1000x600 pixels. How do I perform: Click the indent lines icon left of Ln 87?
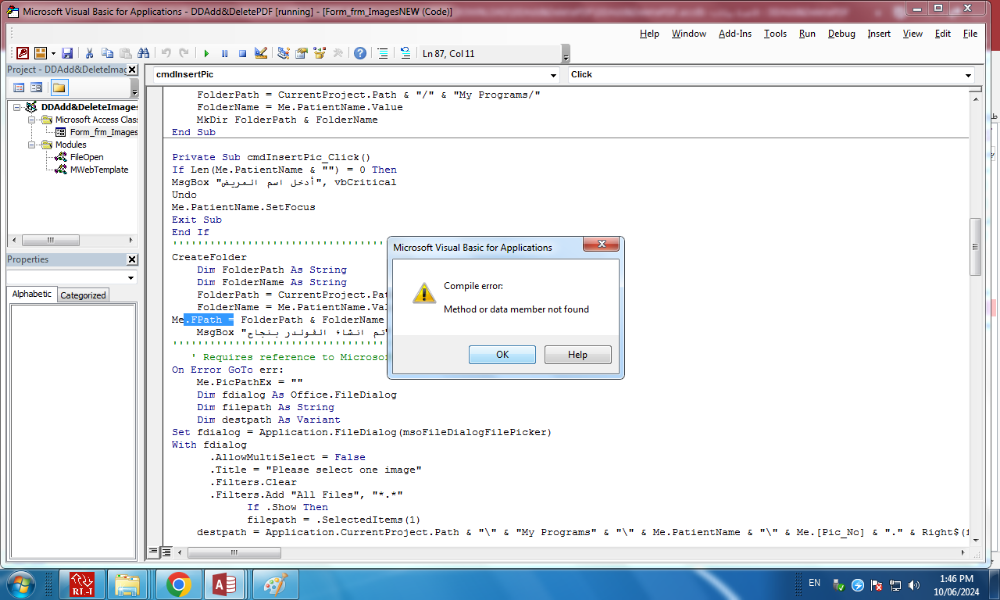point(383,54)
